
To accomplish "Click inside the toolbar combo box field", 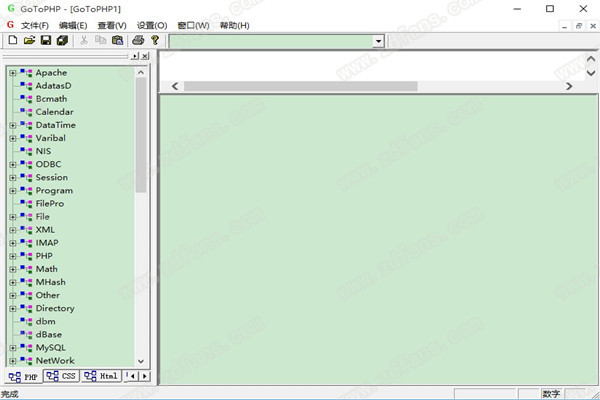I will [x=271, y=41].
